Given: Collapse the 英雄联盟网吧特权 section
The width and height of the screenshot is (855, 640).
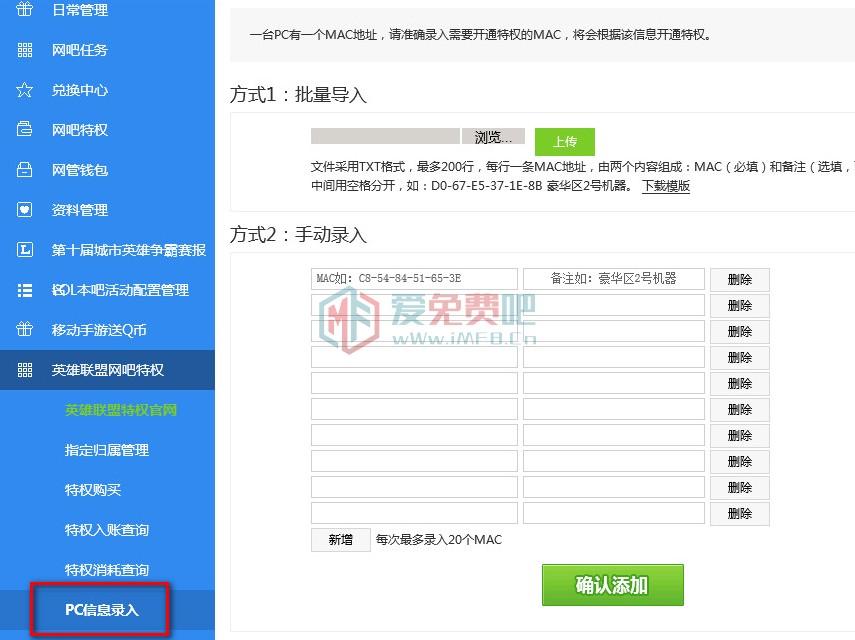Looking at the screenshot, I should tap(107, 370).
